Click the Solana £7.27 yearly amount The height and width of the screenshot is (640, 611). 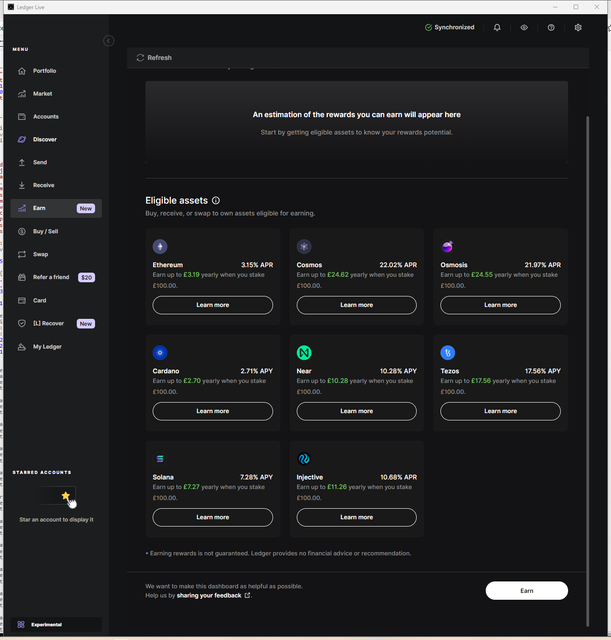(191, 487)
